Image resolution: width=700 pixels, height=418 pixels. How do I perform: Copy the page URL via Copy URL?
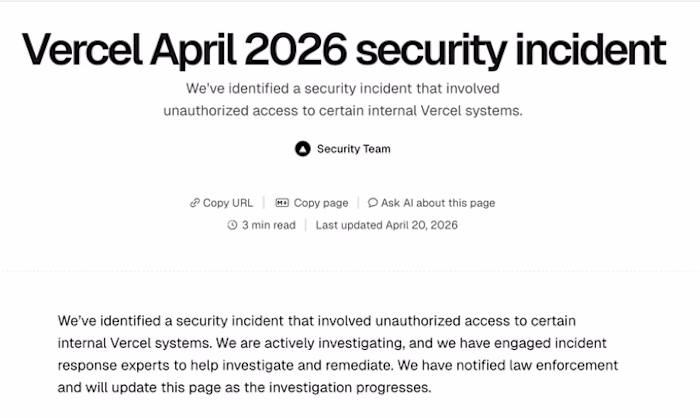[x=227, y=203]
